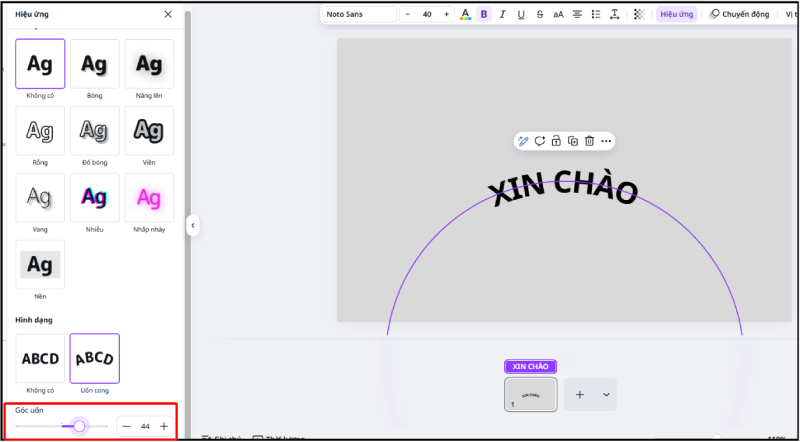Expand the dropdown next to add page
Viewport: 800px width, 442px height.
(606, 395)
